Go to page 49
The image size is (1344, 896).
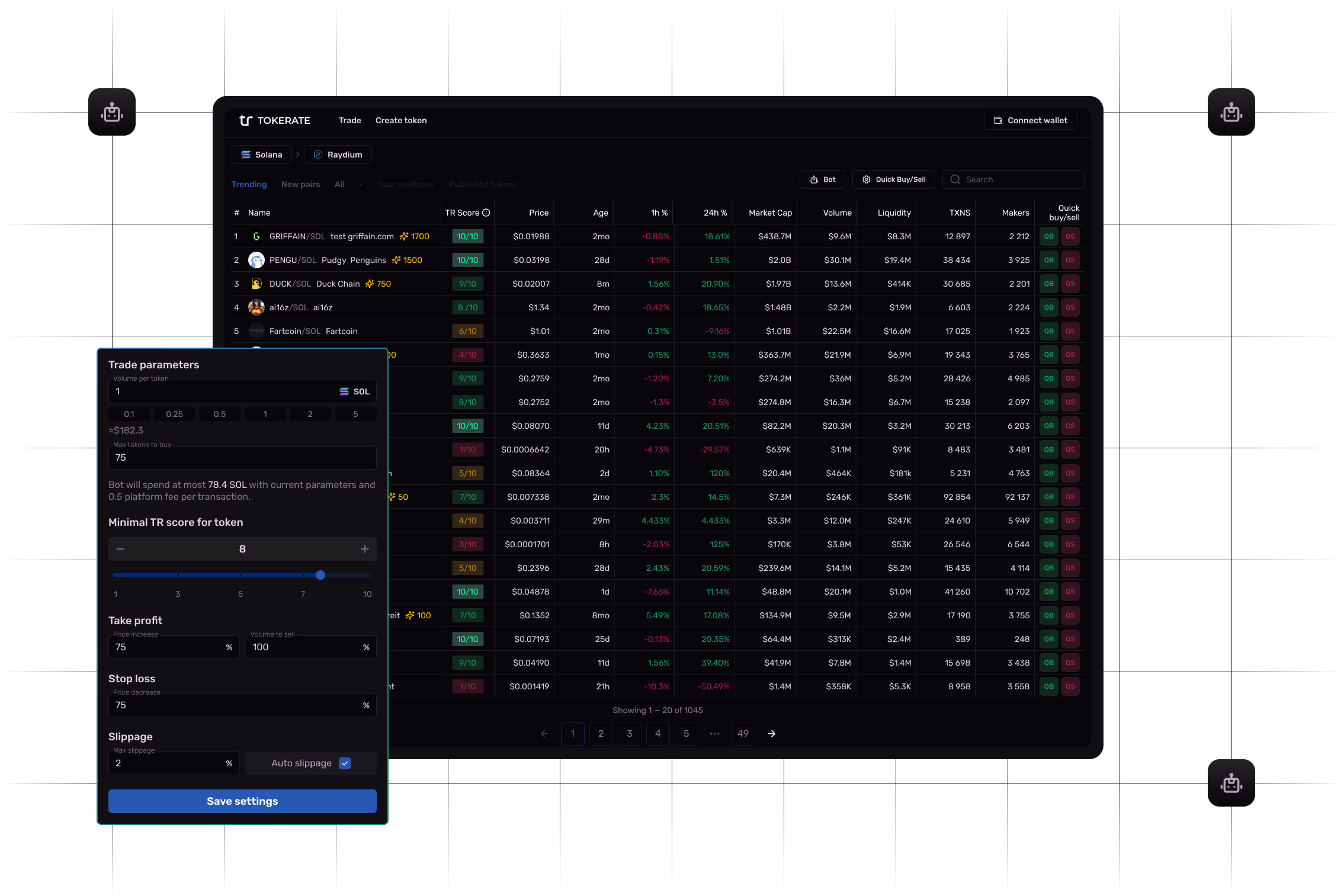pyautogui.click(x=743, y=734)
